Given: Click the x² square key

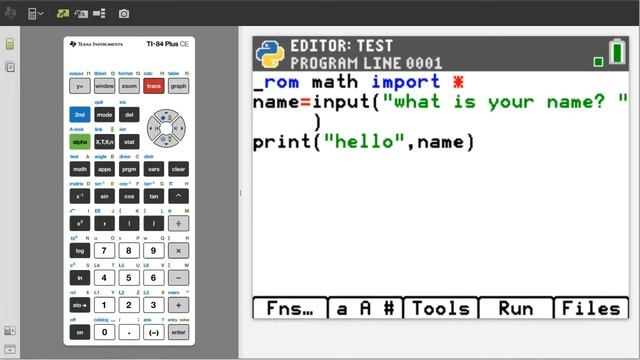Looking at the screenshot, I should point(80,223).
